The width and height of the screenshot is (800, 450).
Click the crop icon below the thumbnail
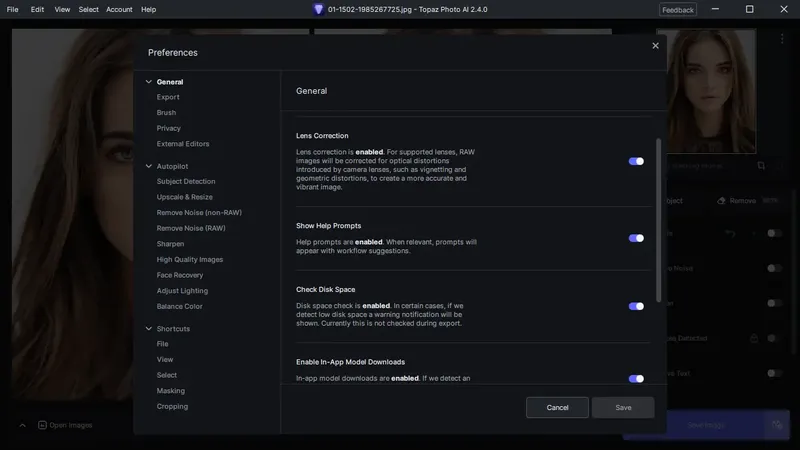tap(761, 166)
